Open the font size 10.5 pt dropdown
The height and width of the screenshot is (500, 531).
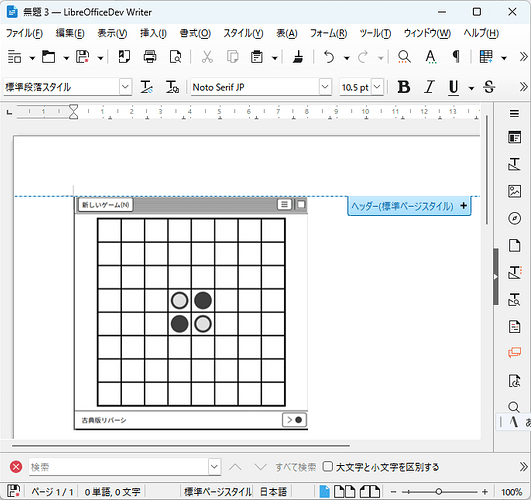377,87
